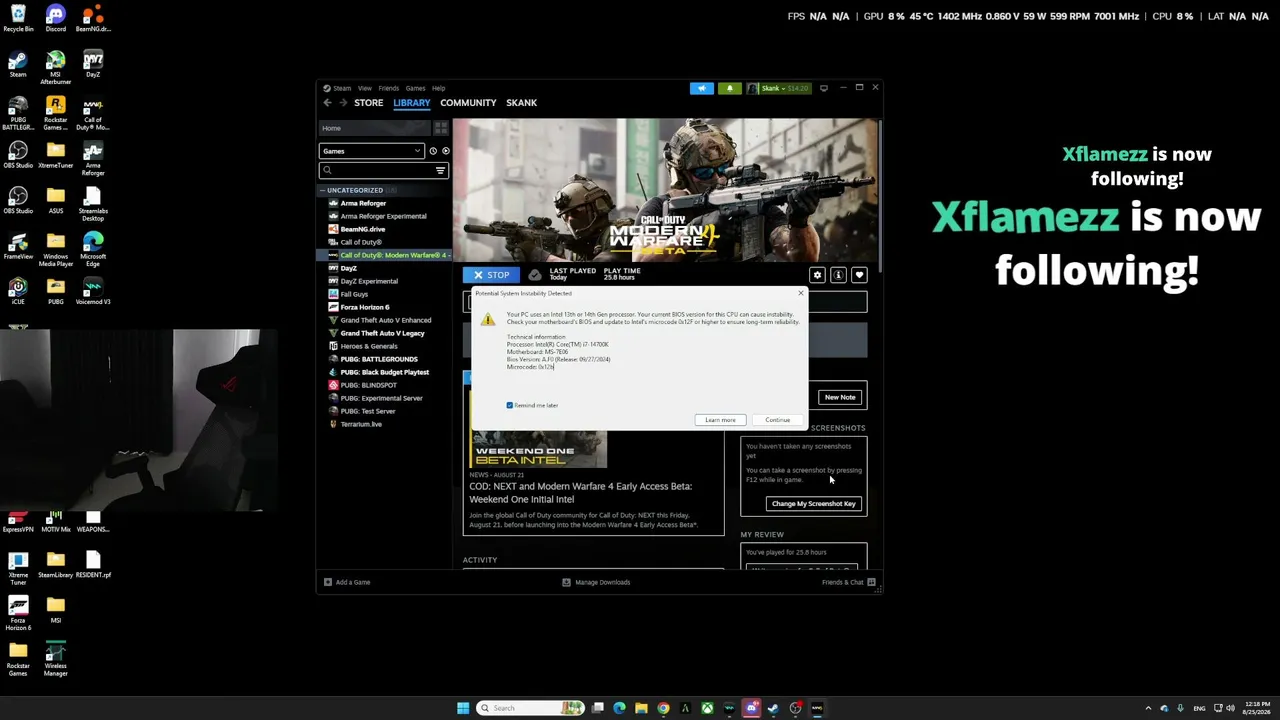Click the Windows taskbar Search box
Image resolution: width=1280 pixels, height=720 pixels.
[x=530, y=708]
